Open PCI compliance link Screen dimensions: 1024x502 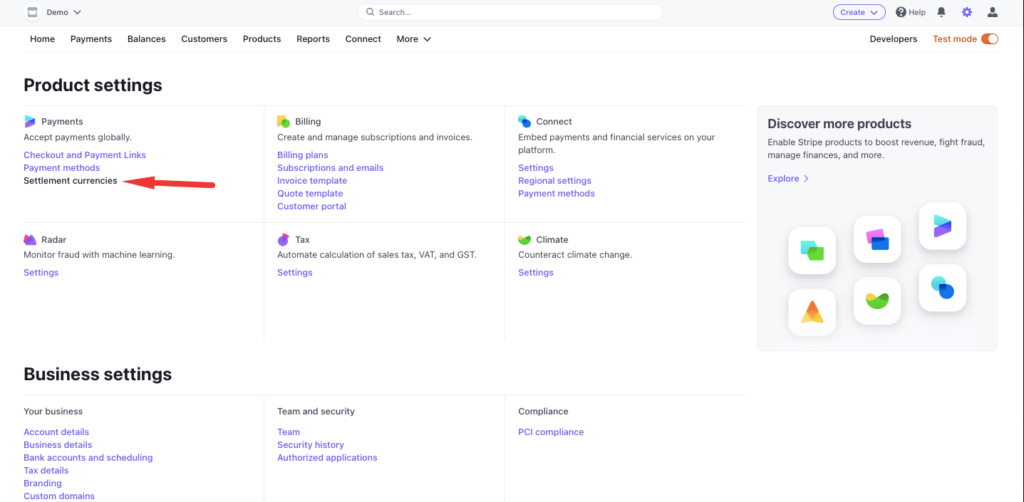tap(551, 432)
